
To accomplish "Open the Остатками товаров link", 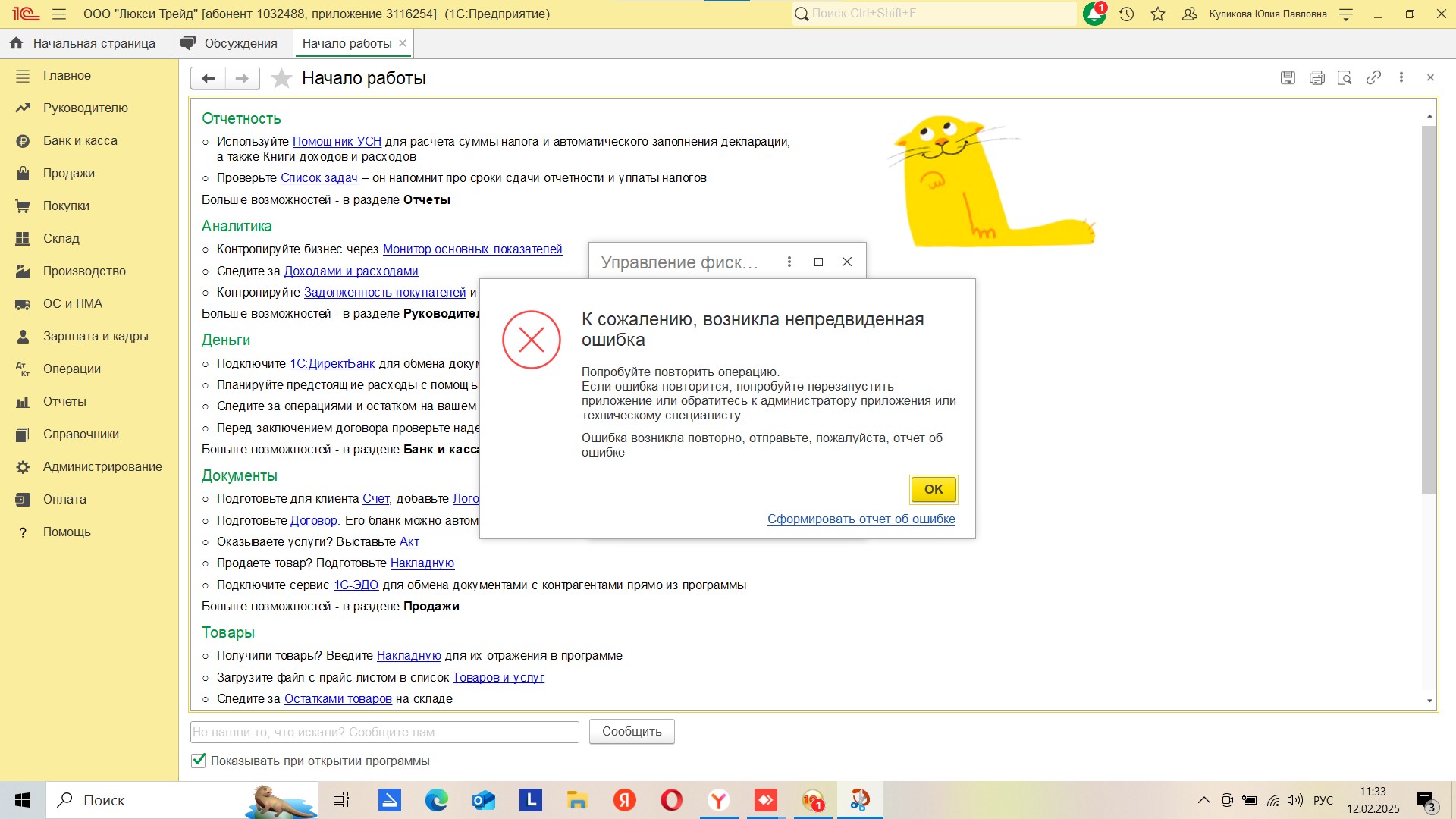I will tap(337, 698).
